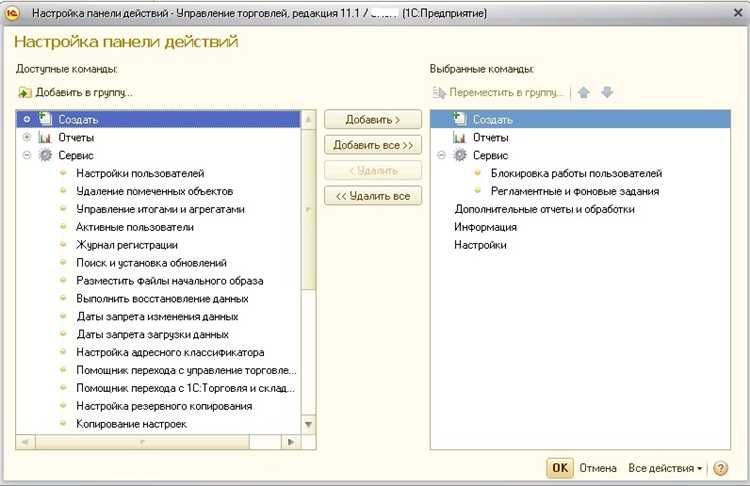
Task: Select Журнал регистрации item
Action: pyautogui.click(x=127, y=245)
